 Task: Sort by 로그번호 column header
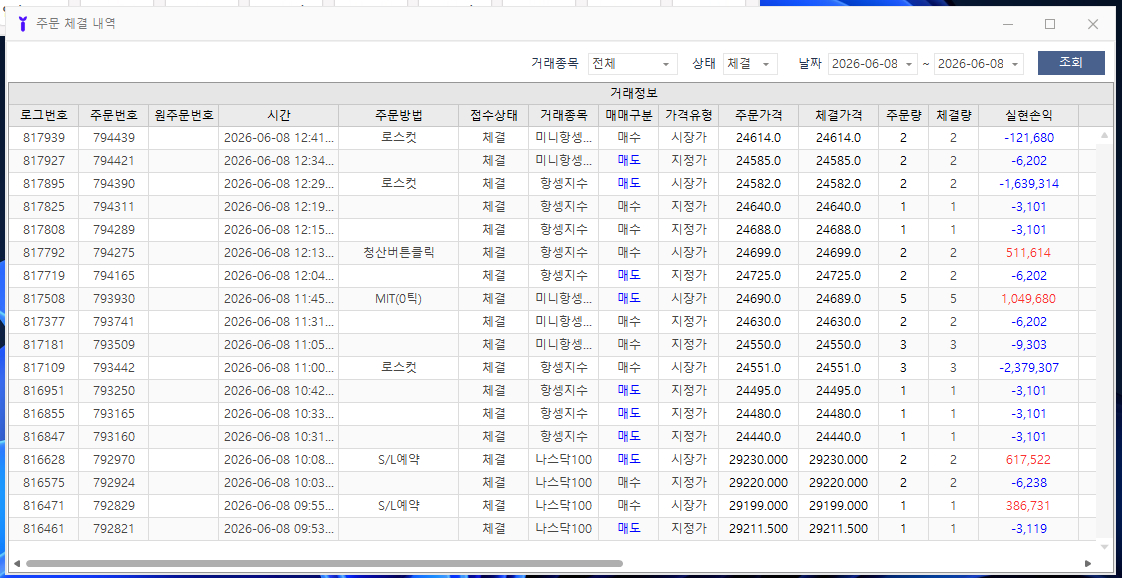[44, 114]
